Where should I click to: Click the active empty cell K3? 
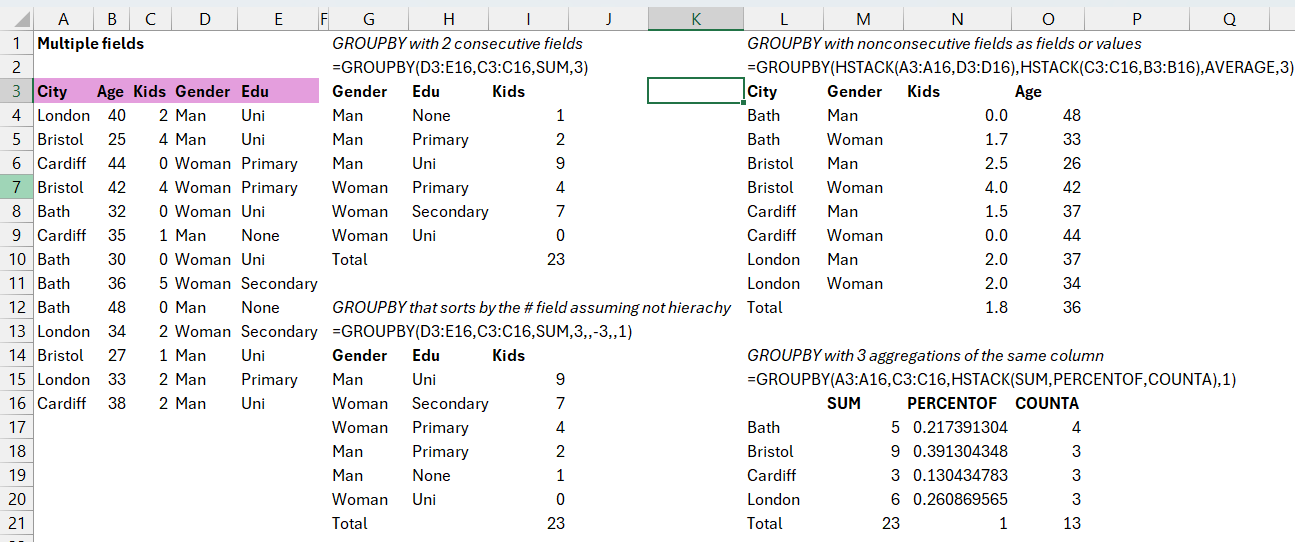(x=695, y=91)
